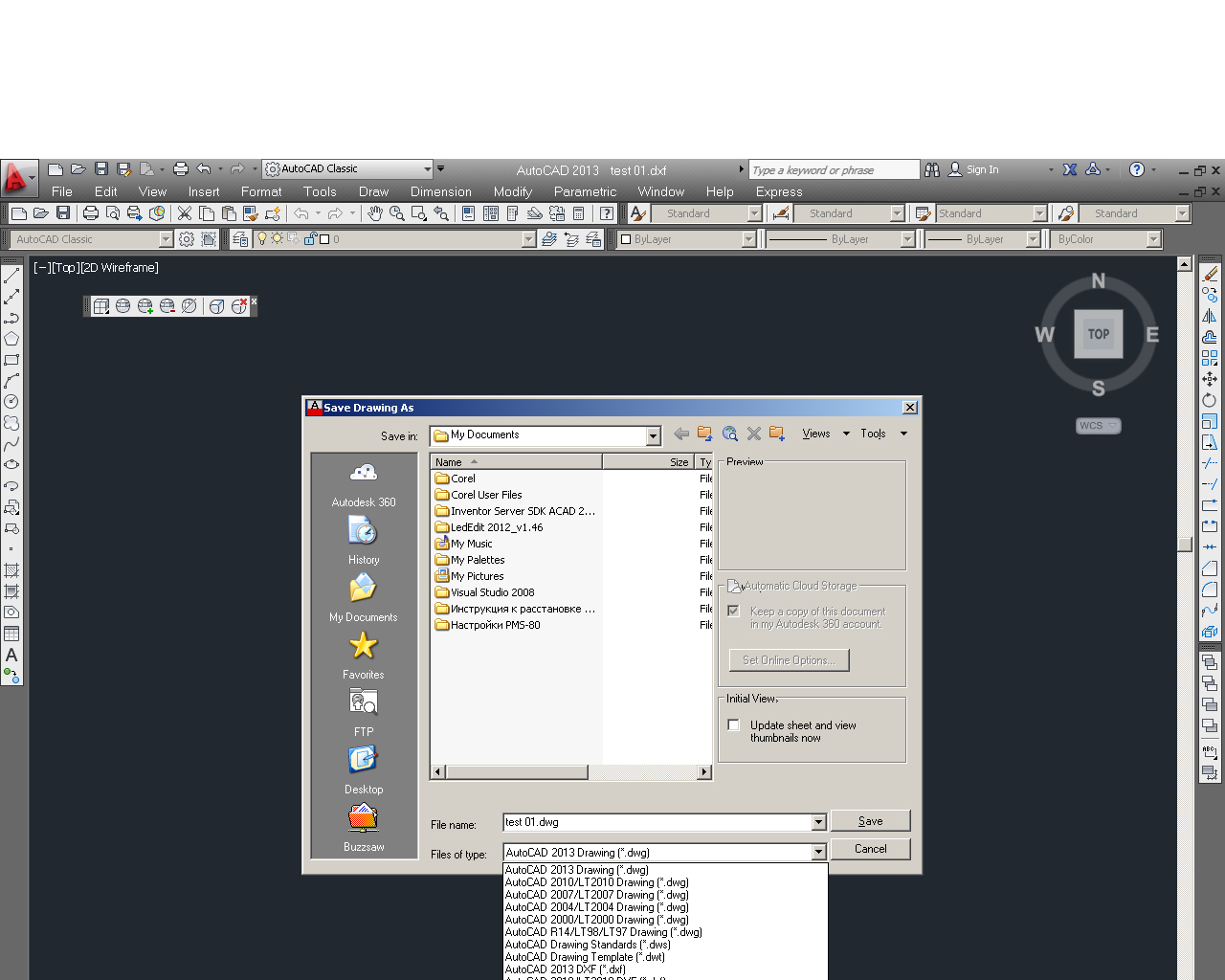Click the Multileader Style icon

pyautogui.click(x=1066, y=213)
